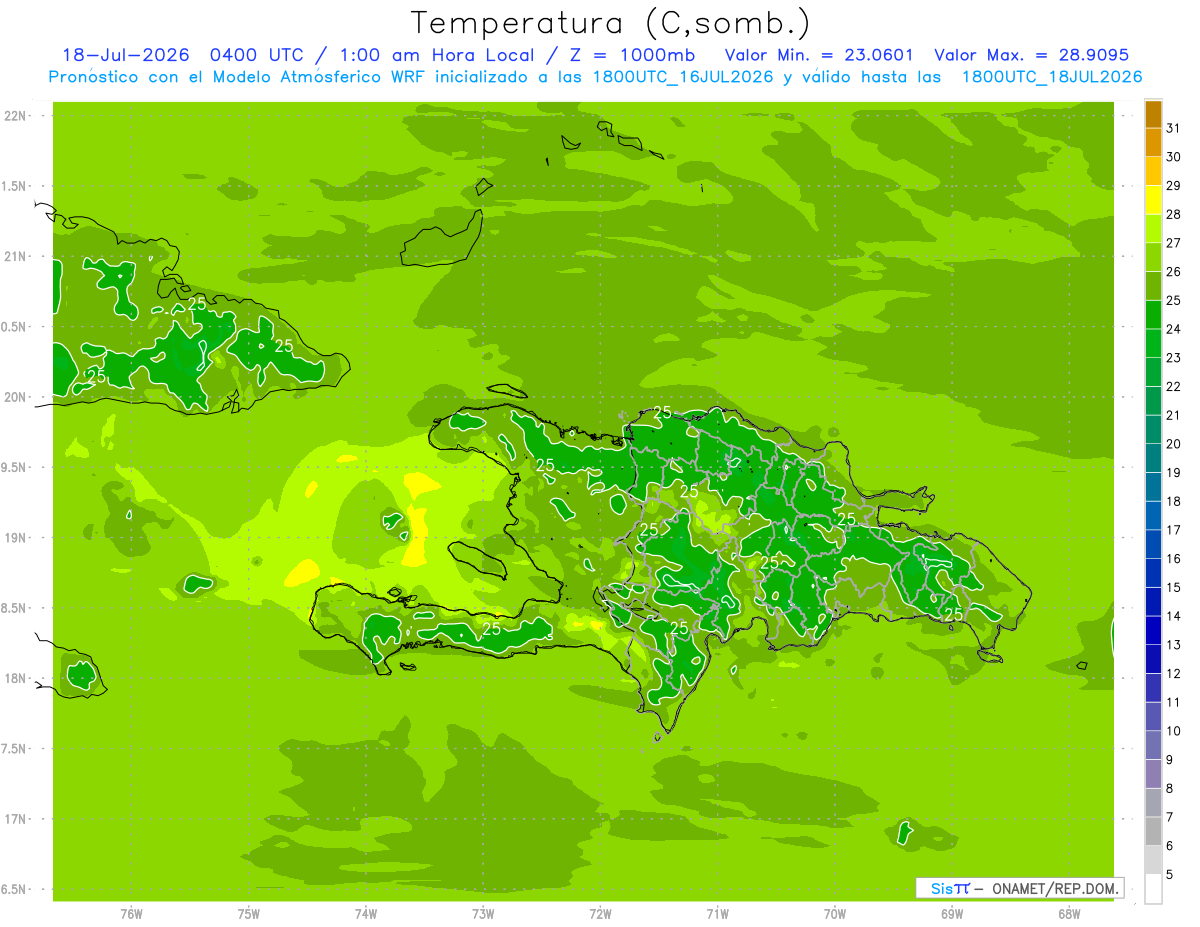The image size is (1200, 927).
Task: Click the '71W' longitude axis label
Action: click(717, 914)
